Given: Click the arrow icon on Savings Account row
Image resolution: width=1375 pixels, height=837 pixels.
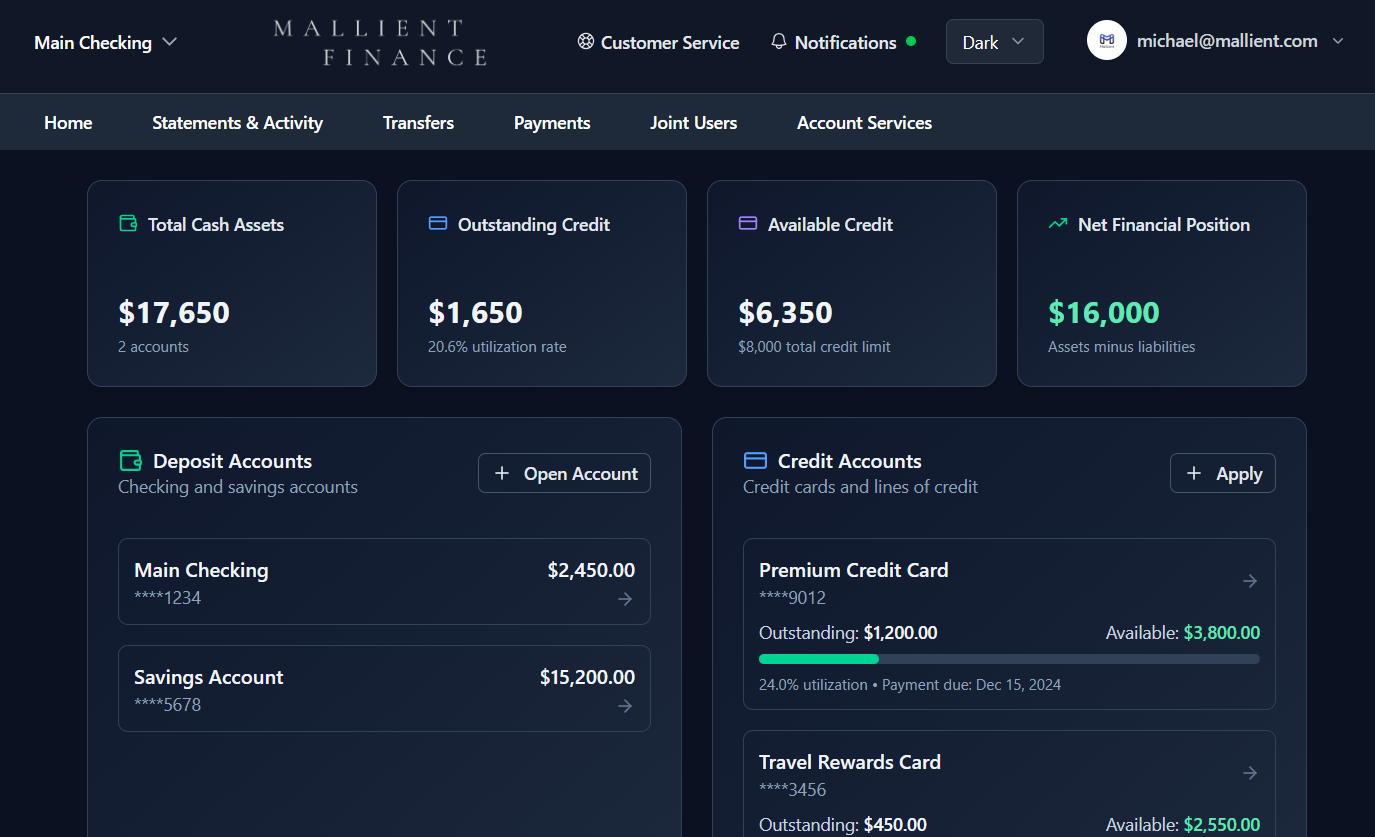Looking at the screenshot, I should [x=625, y=706].
